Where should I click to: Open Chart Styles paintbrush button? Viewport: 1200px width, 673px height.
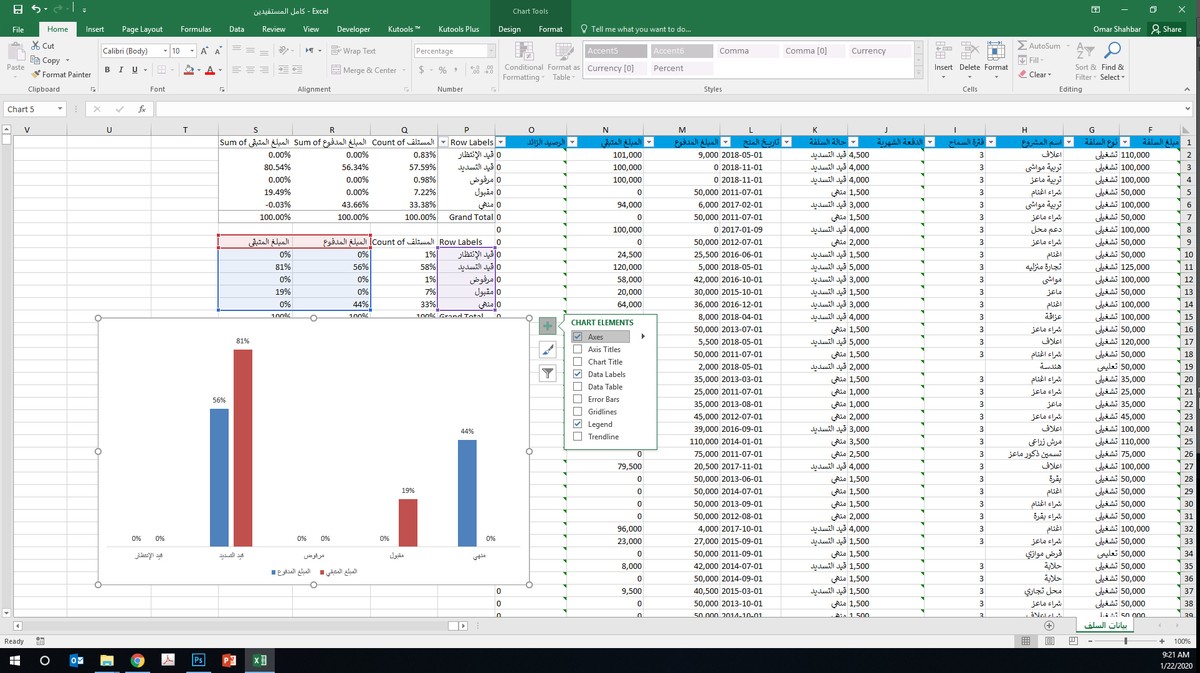[547, 349]
